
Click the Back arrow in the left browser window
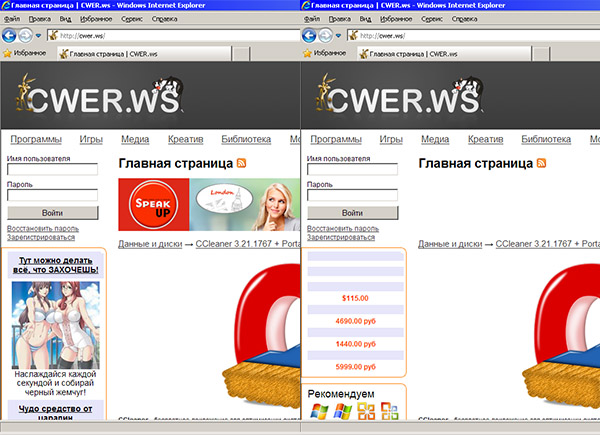9,35
